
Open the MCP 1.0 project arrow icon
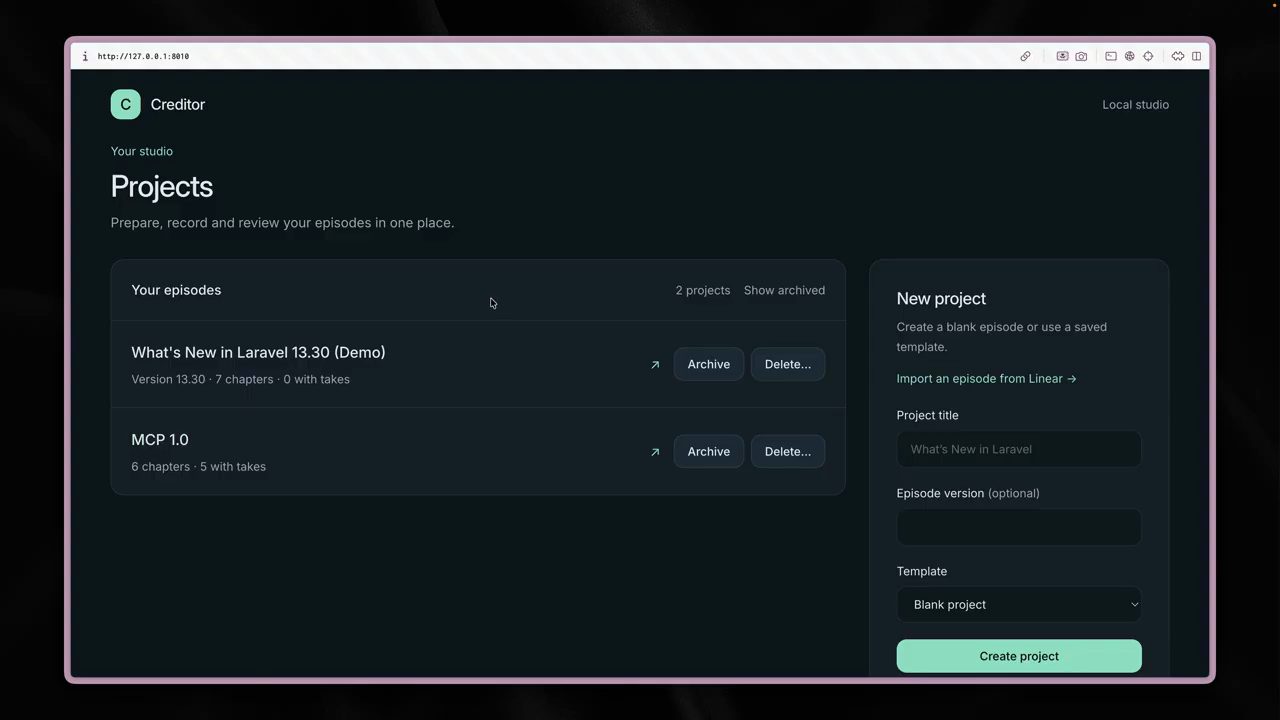pos(655,452)
